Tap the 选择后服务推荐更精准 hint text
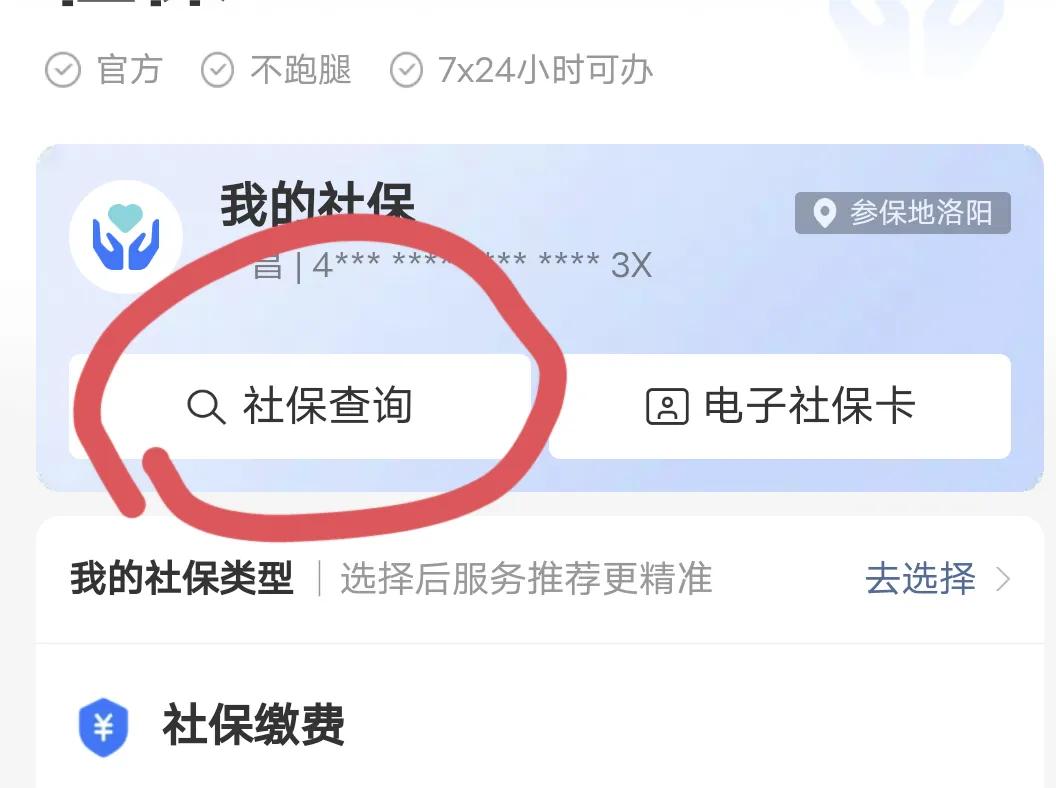1056x788 pixels. pos(526,579)
